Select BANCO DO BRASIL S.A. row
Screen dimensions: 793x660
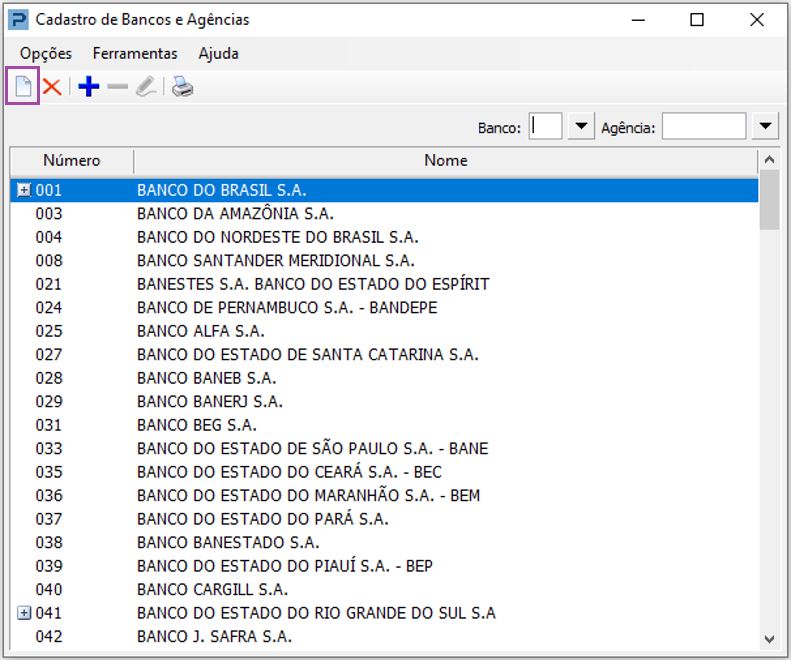[384, 190]
